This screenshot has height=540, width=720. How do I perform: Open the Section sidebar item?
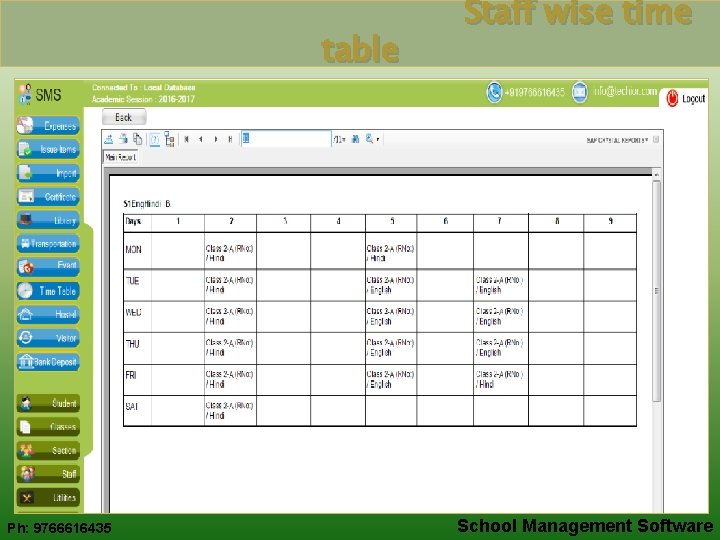click(48, 450)
